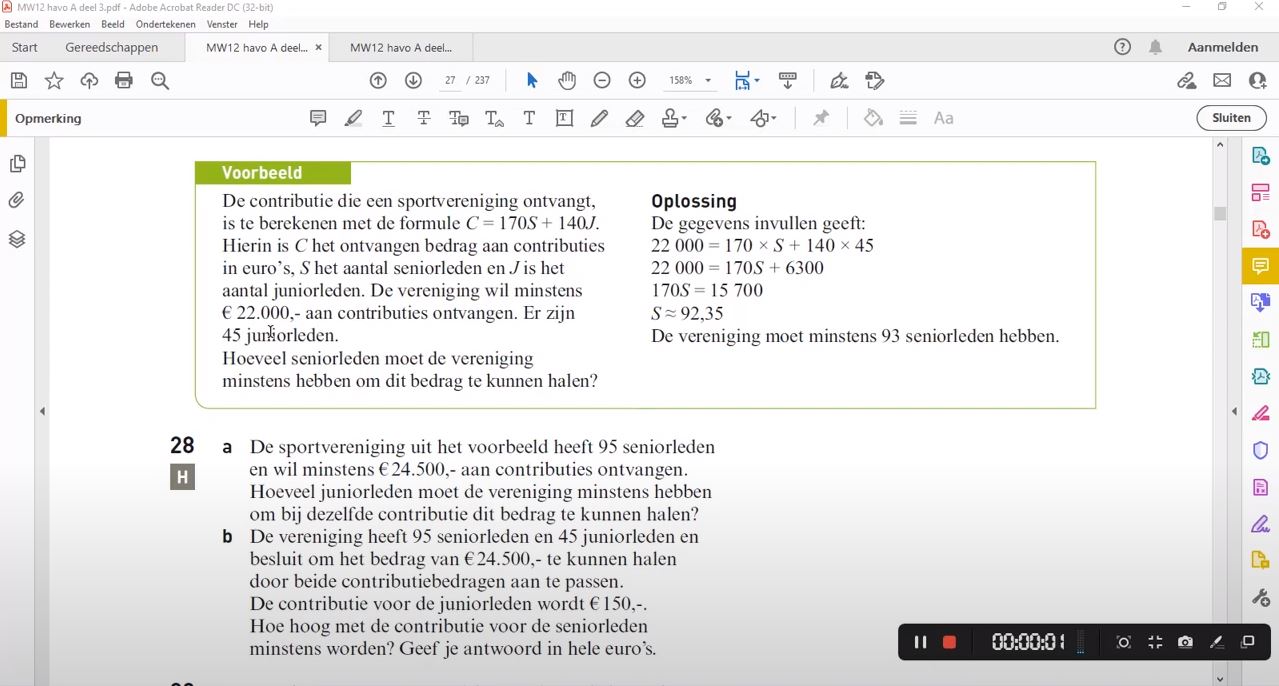
Task: Open the stamp tool dropdown
Action: tap(674, 118)
